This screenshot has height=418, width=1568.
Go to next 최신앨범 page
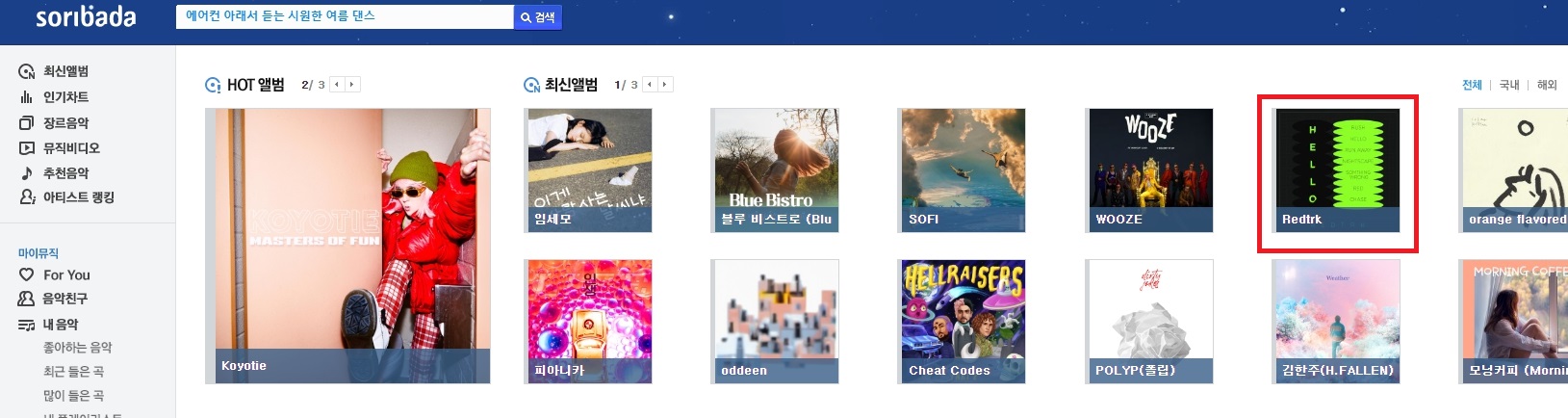(665, 85)
